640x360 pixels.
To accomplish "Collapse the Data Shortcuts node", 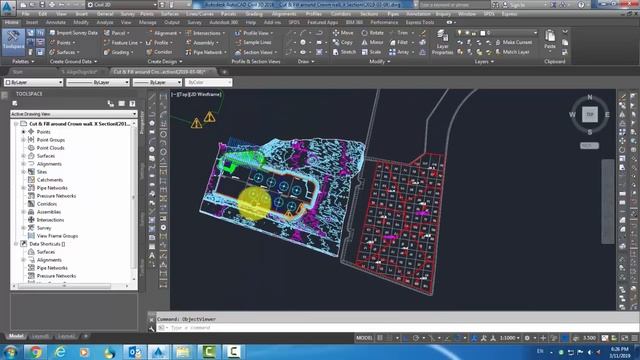I will (16, 244).
